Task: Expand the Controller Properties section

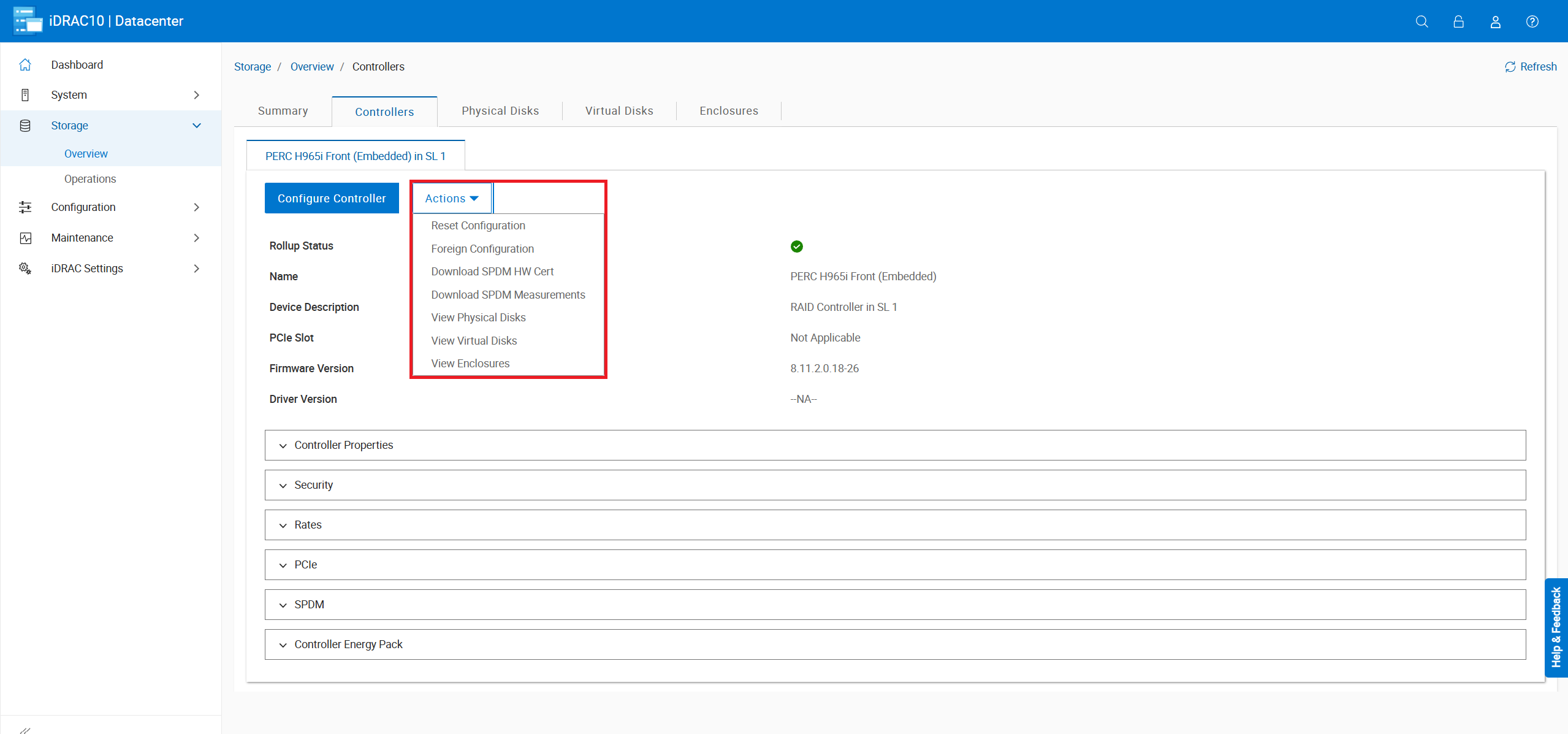Action: [x=343, y=445]
